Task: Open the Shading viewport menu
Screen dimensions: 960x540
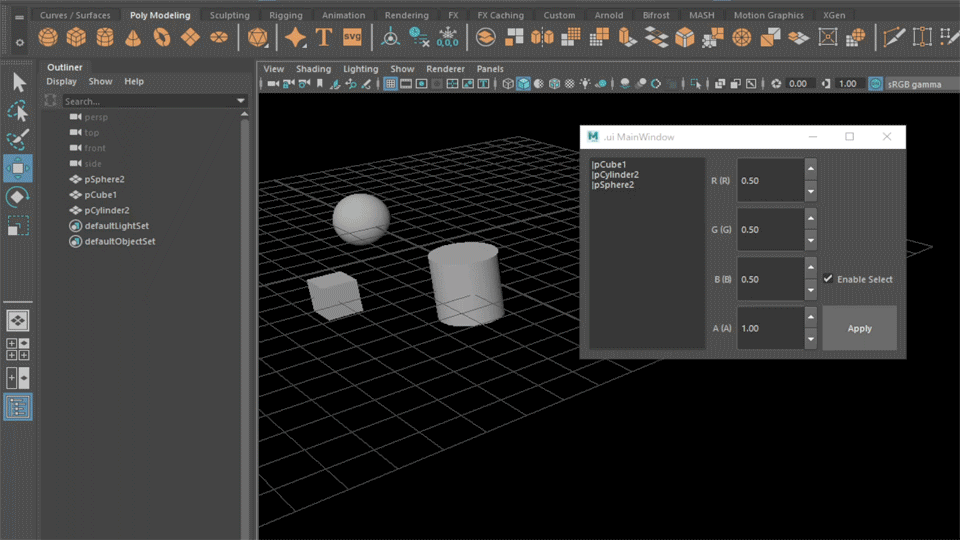Action: tap(313, 69)
